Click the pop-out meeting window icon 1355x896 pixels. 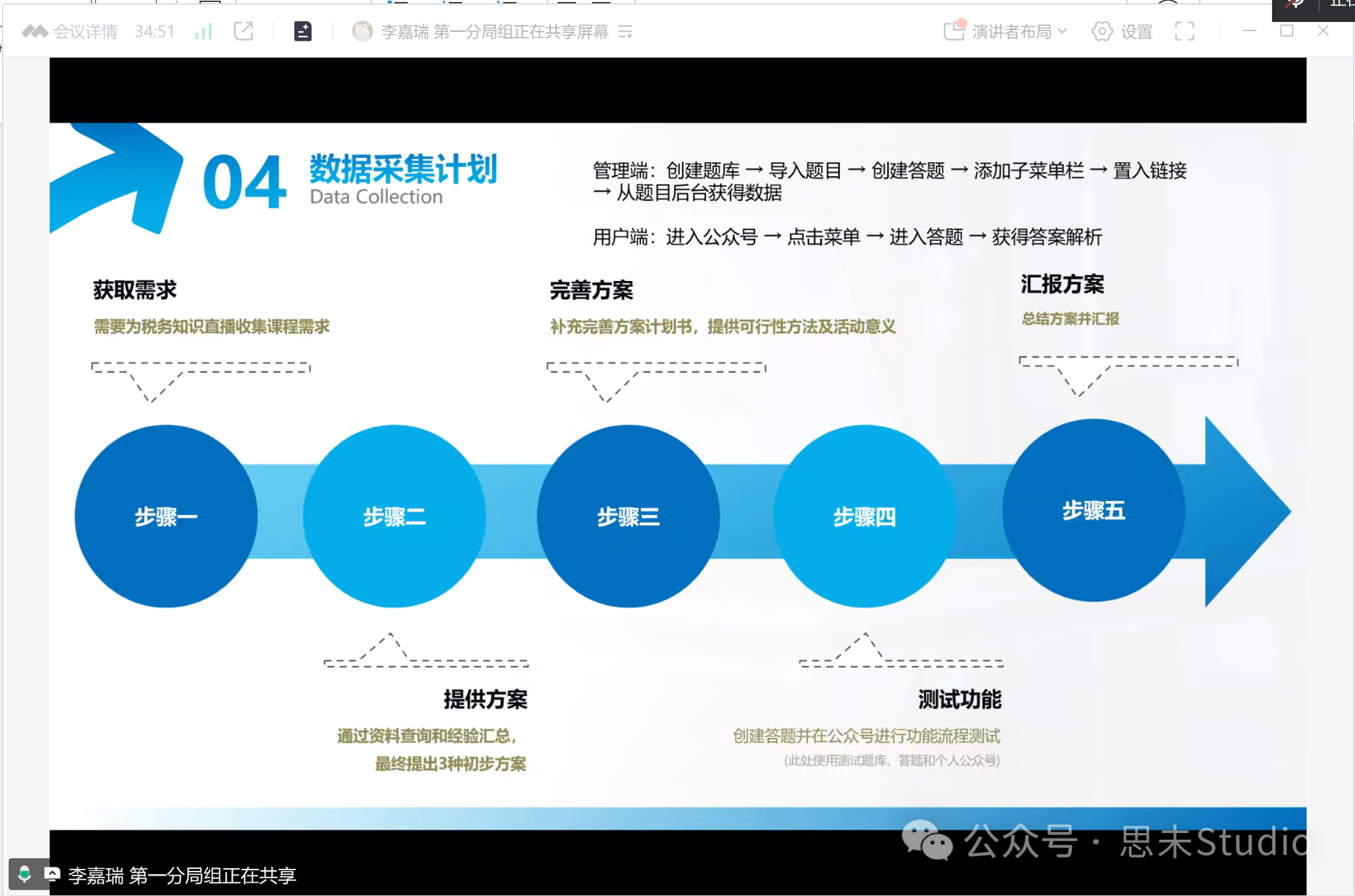click(x=244, y=31)
